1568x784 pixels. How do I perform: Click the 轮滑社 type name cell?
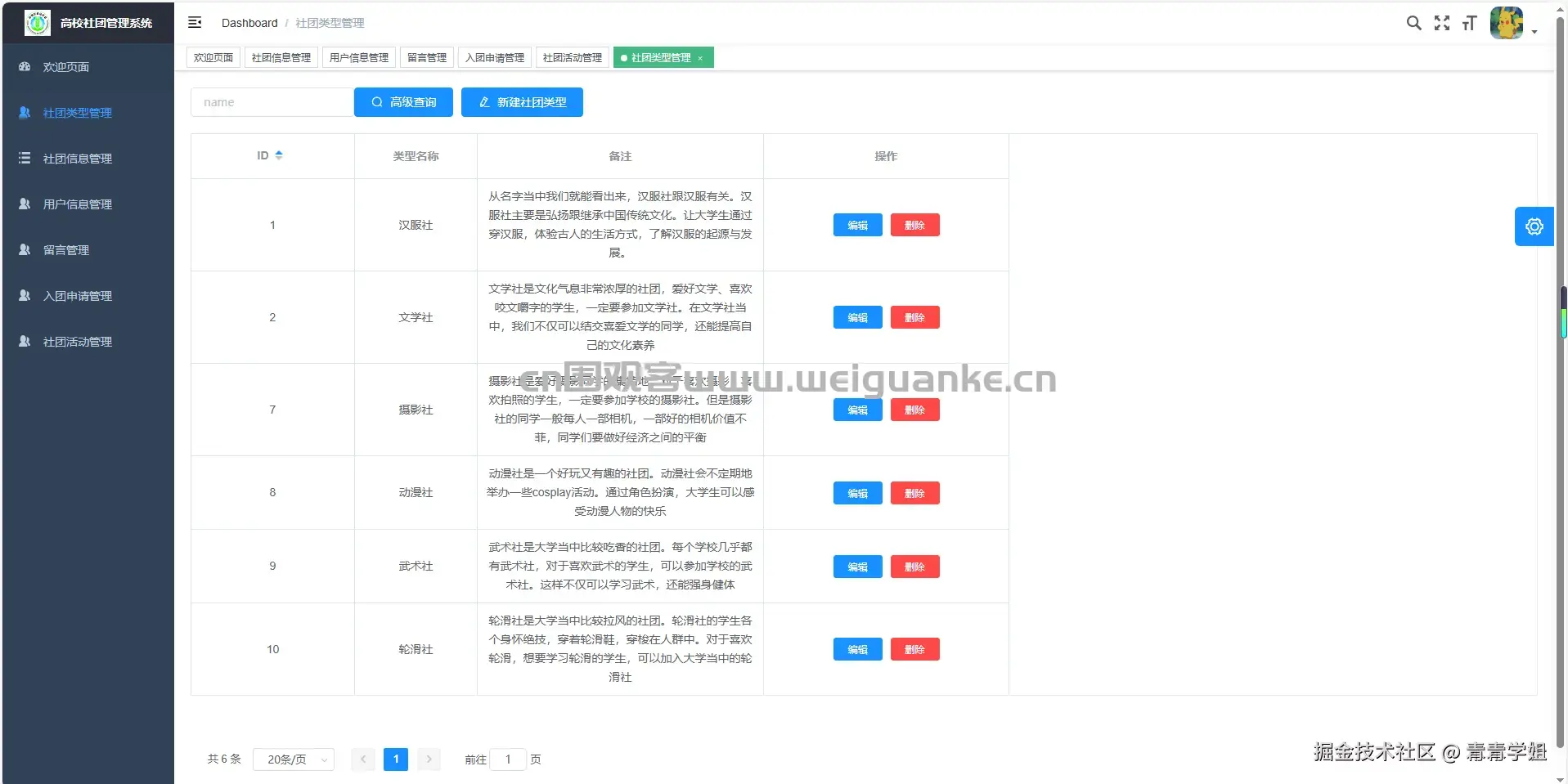[x=416, y=649]
